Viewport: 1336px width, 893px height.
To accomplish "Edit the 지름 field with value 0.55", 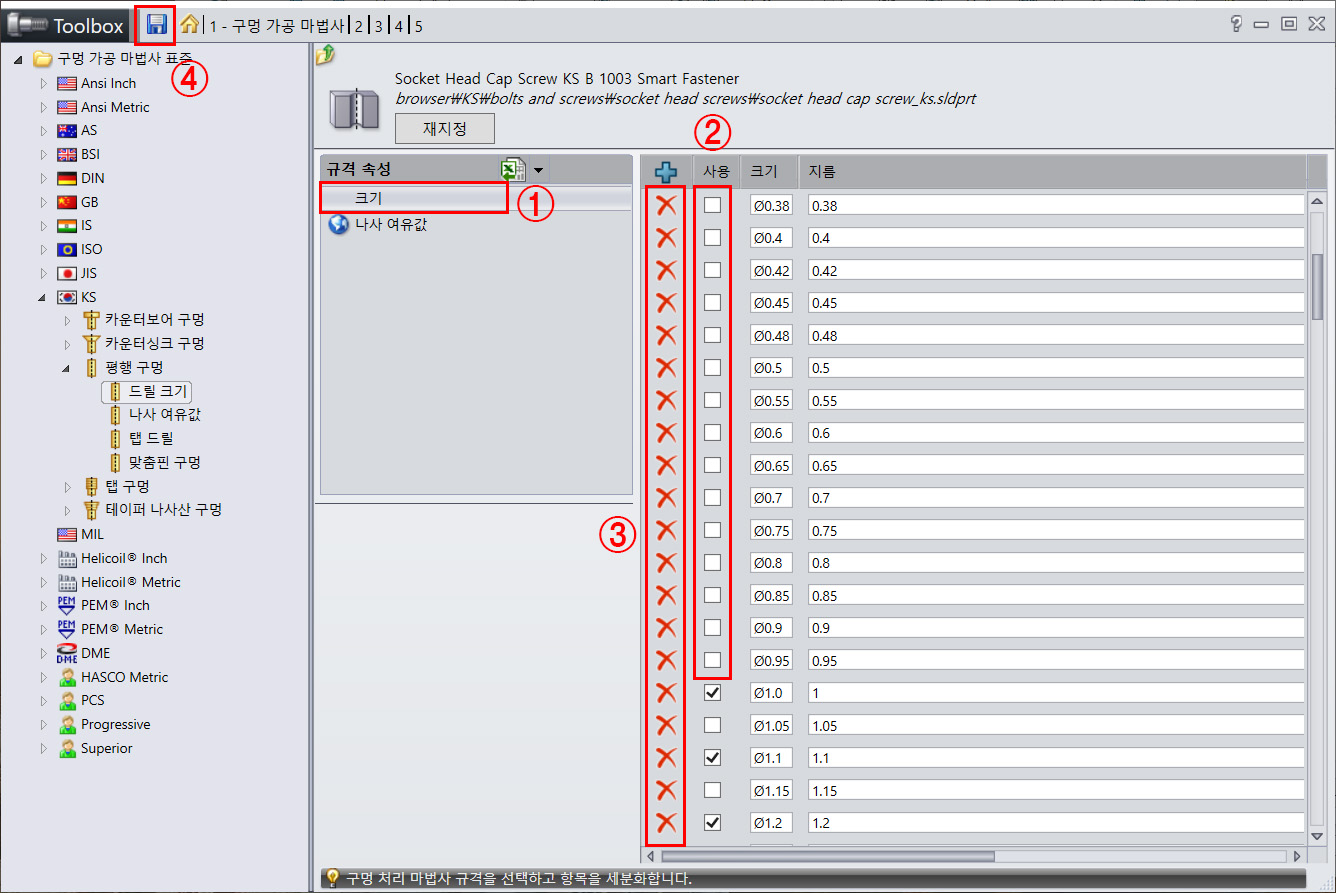I will [x=1056, y=400].
